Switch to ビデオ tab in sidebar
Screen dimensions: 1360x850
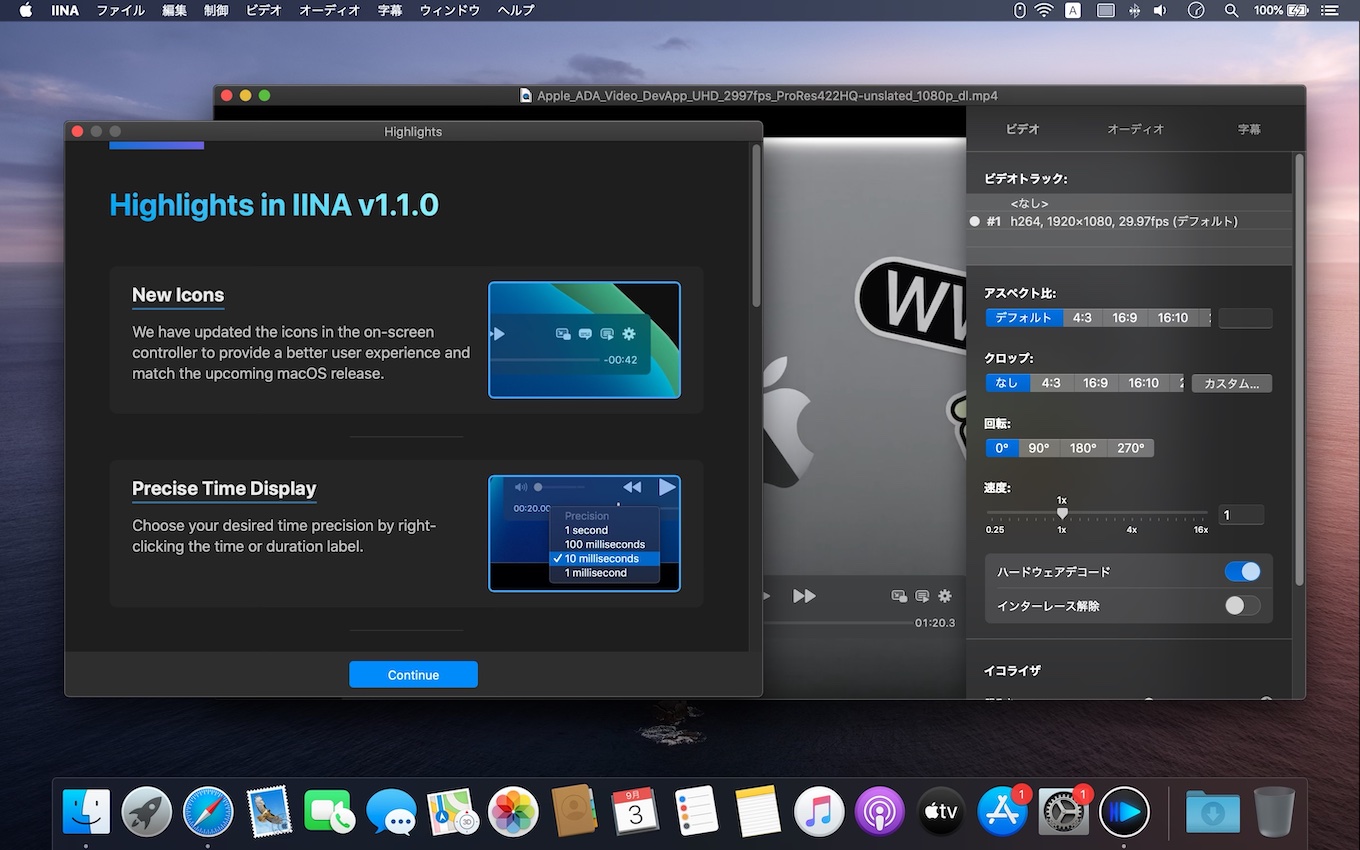click(x=1022, y=129)
